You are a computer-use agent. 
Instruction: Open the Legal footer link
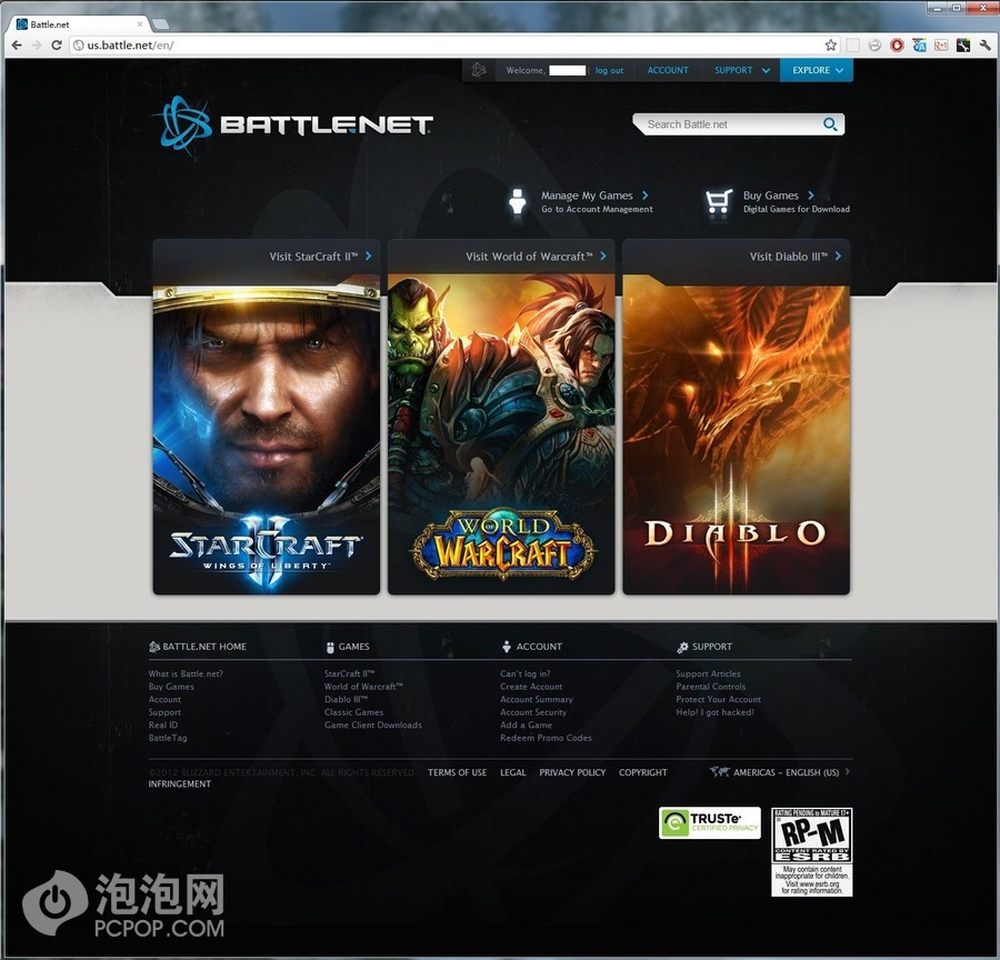[x=513, y=772]
